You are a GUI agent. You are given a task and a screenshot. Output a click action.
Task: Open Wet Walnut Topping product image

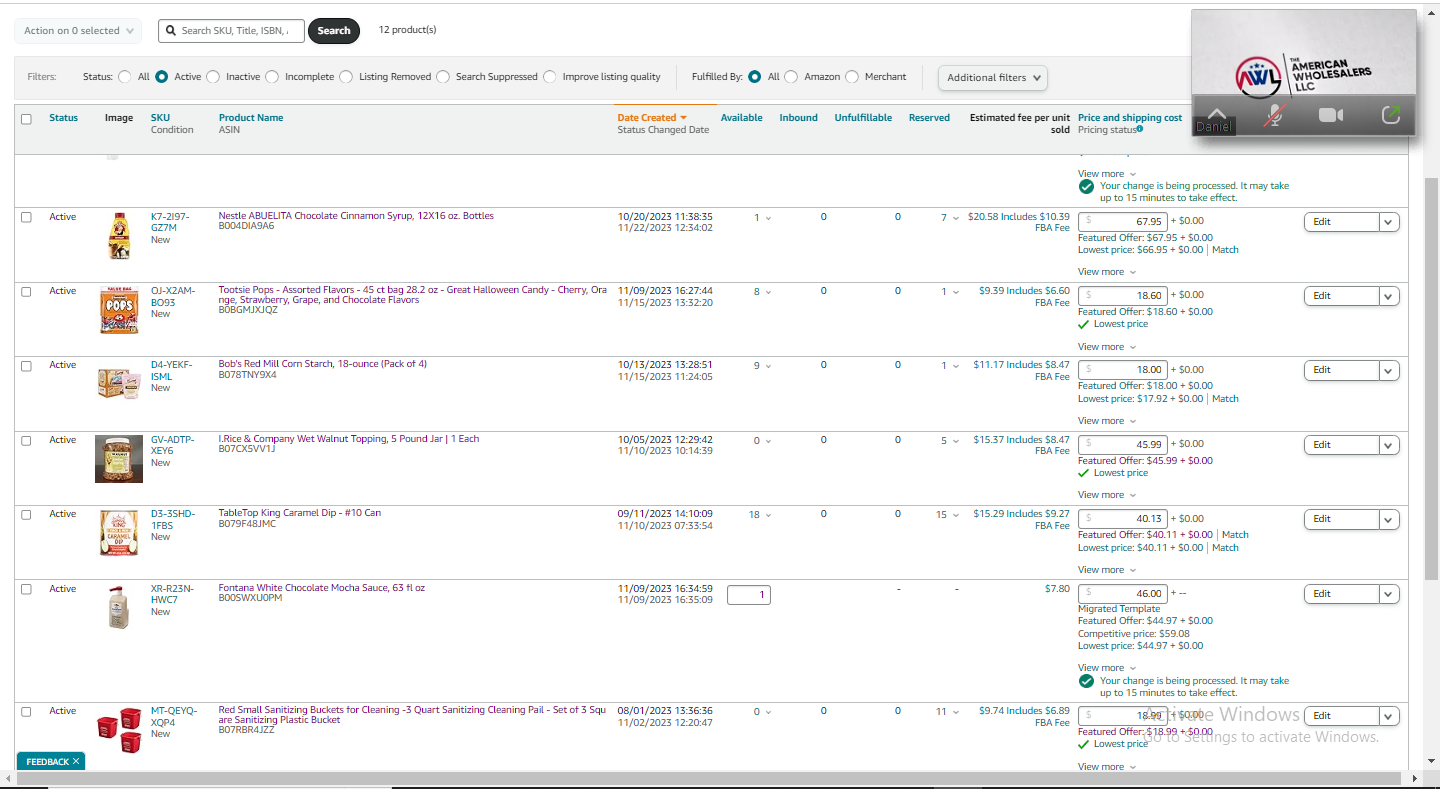[119, 459]
